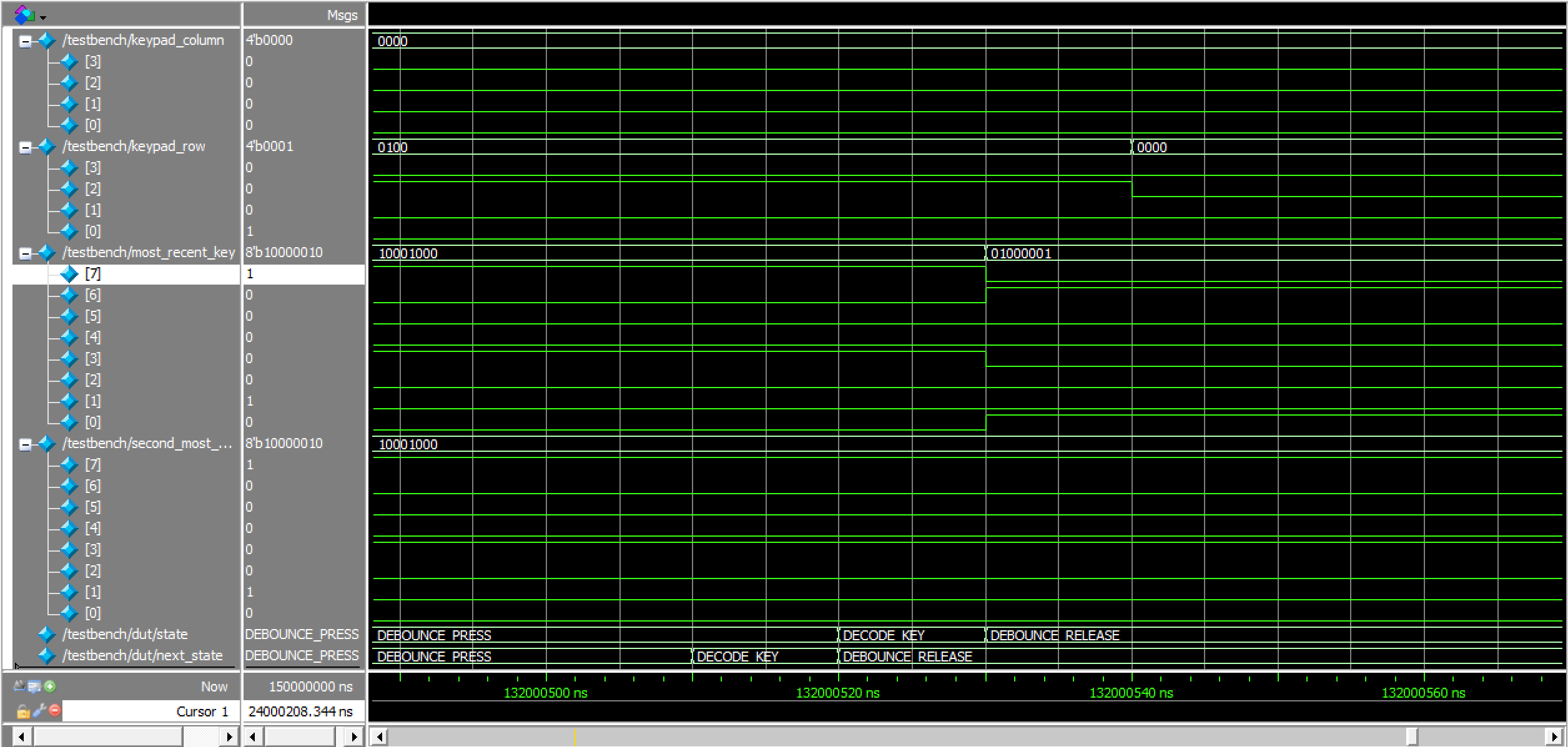The height and width of the screenshot is (747, 1568).
Task: Click the Msgs column header
Action: (x=342, y=16)
